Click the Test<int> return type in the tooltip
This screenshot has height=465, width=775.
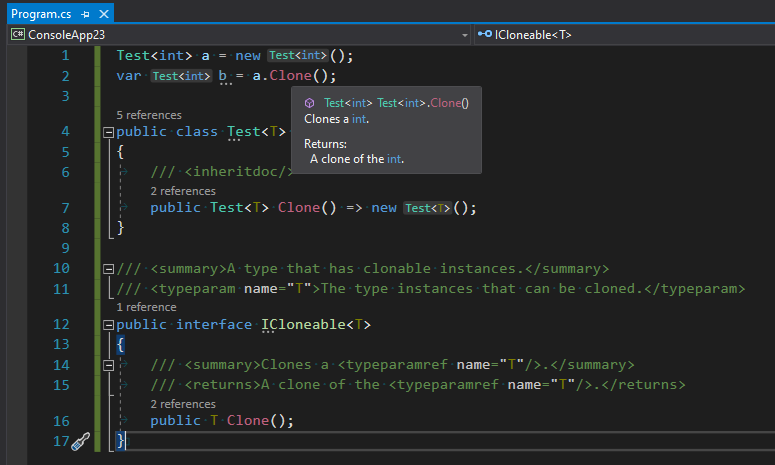tap(348, 103)
